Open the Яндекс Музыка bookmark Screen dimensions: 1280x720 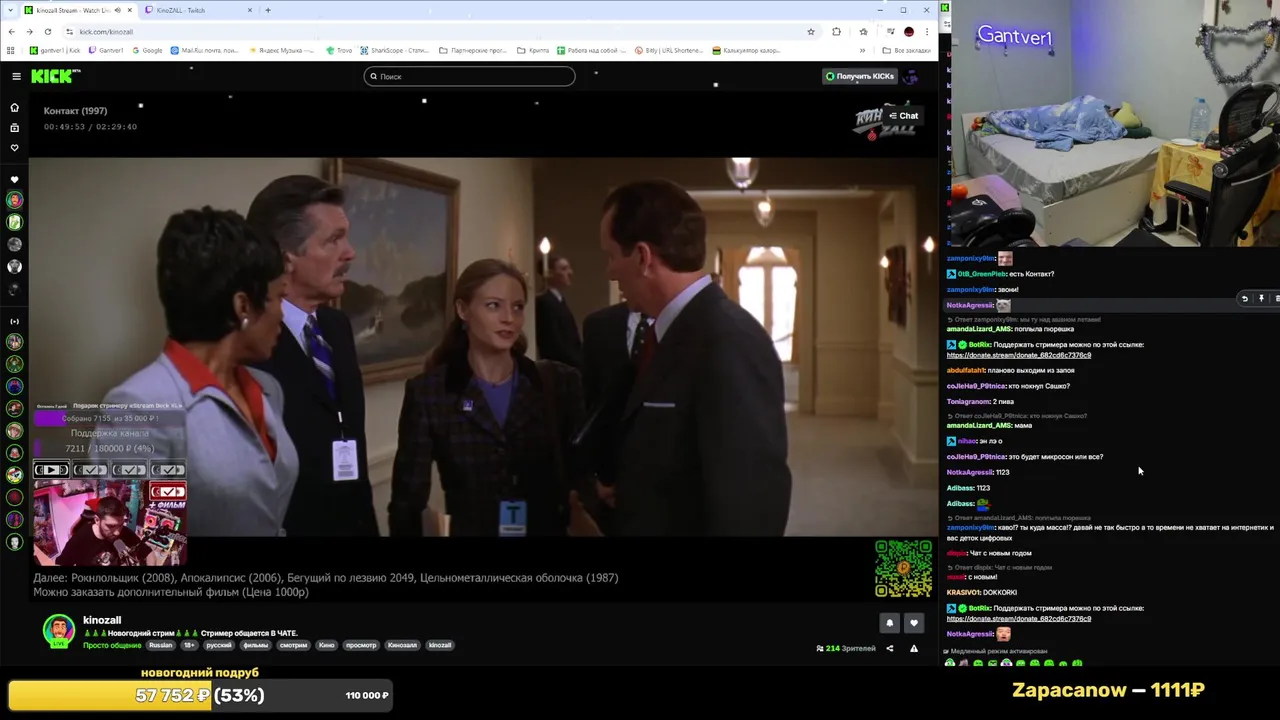281,50
